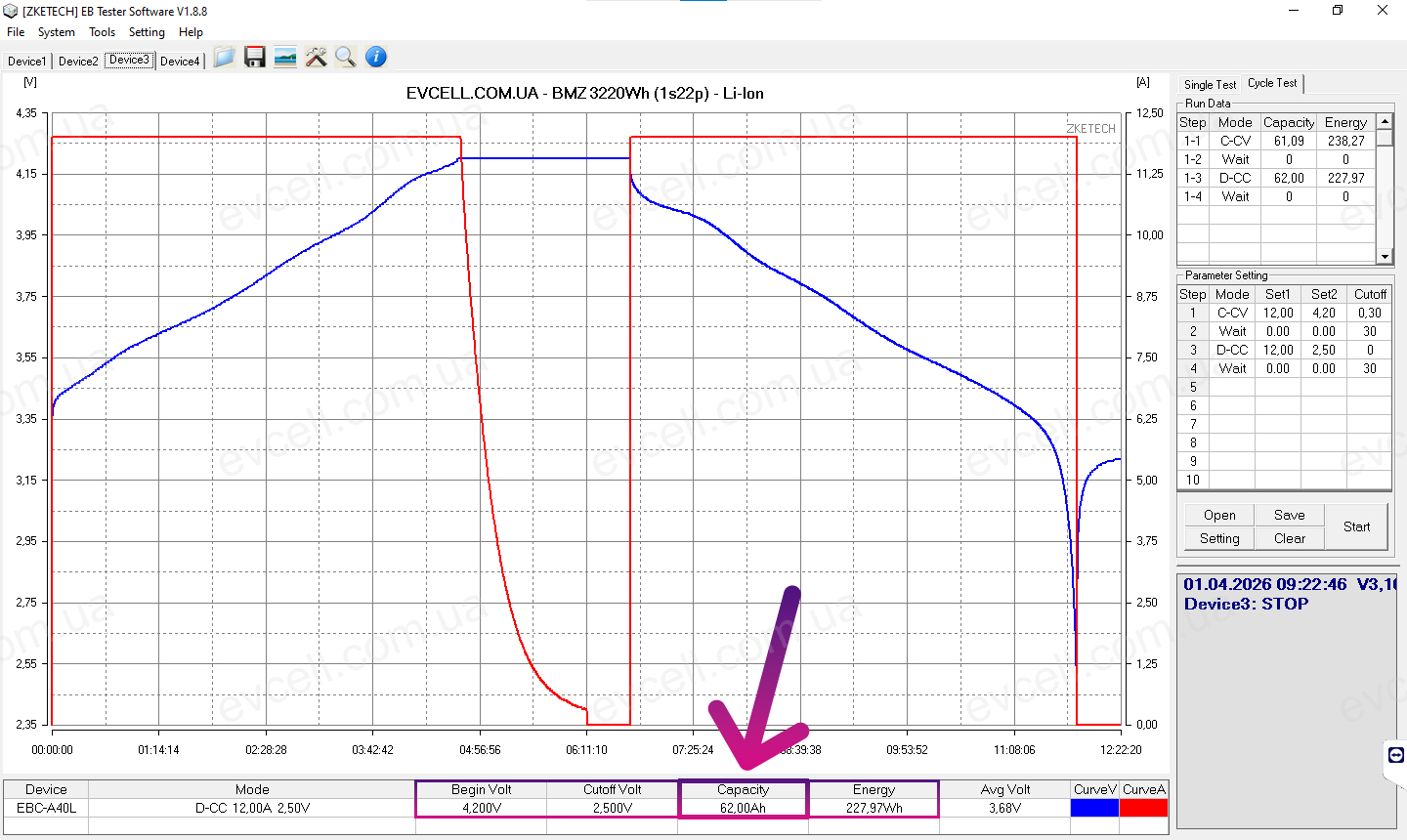Open the Tools menu

(x=102, y=32)
